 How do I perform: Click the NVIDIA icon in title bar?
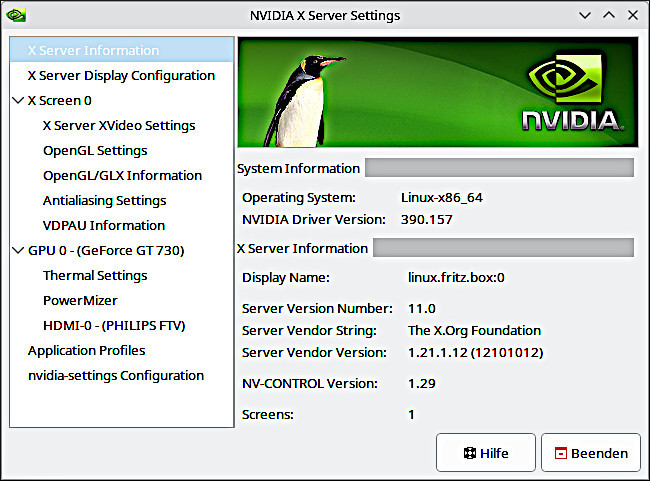click(16, 16)
